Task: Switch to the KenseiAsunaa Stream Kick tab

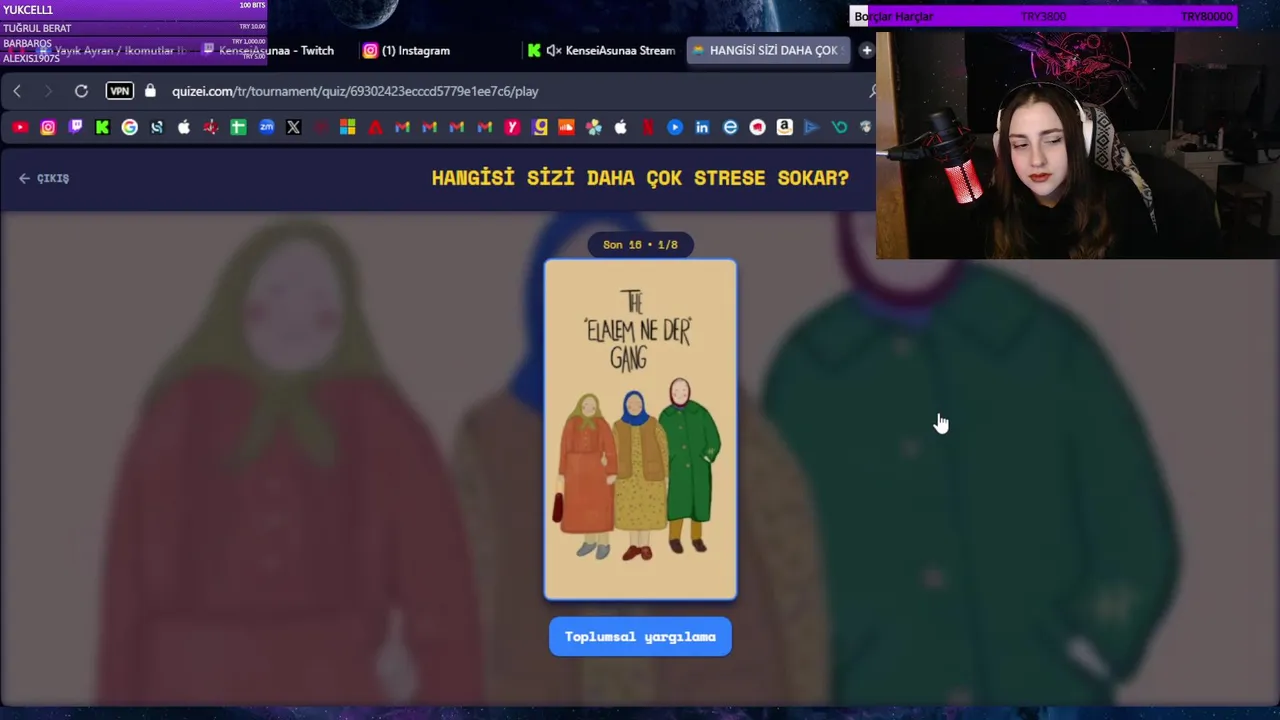Action: pos(602,50)
